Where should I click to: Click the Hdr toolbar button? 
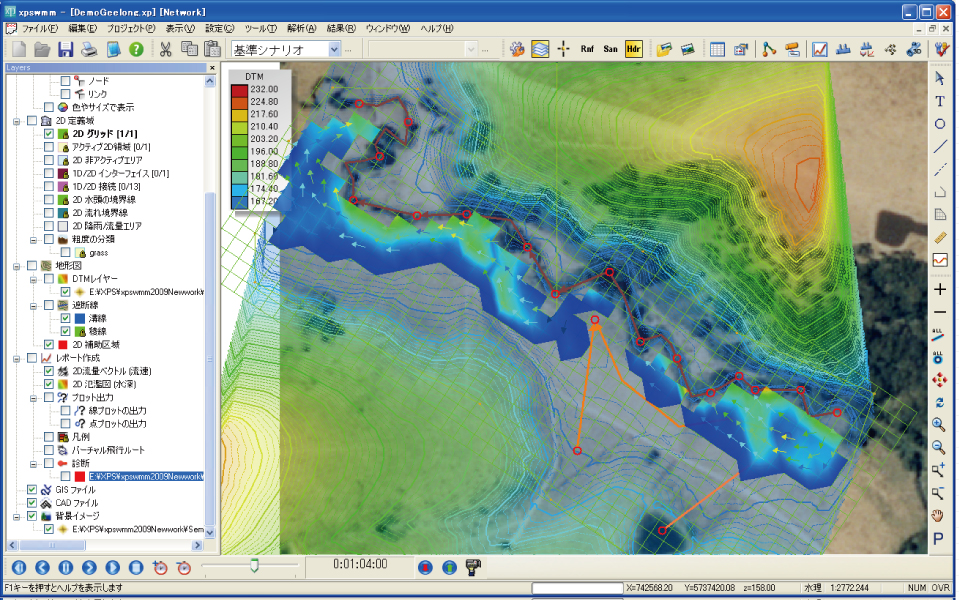633,48
